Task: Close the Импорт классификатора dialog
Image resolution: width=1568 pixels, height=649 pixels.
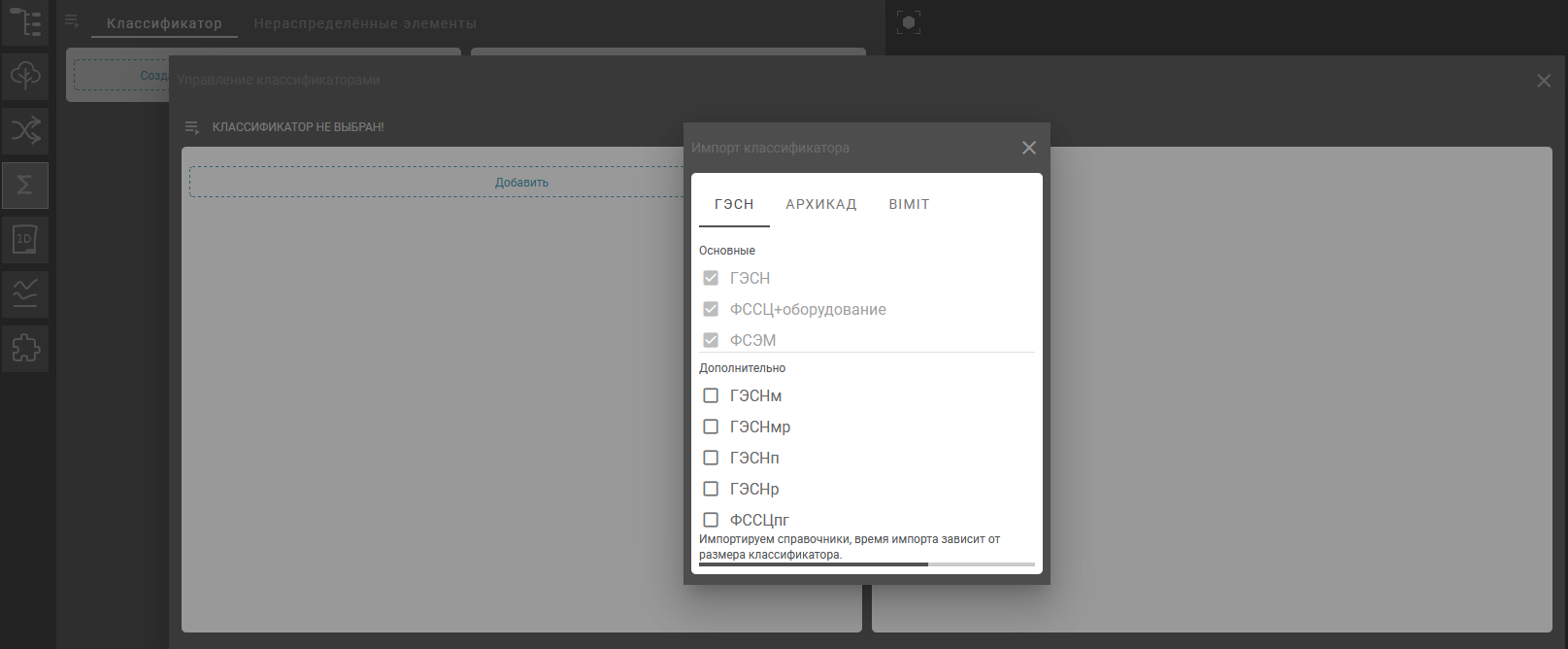Action: (x=1029, y=148)
